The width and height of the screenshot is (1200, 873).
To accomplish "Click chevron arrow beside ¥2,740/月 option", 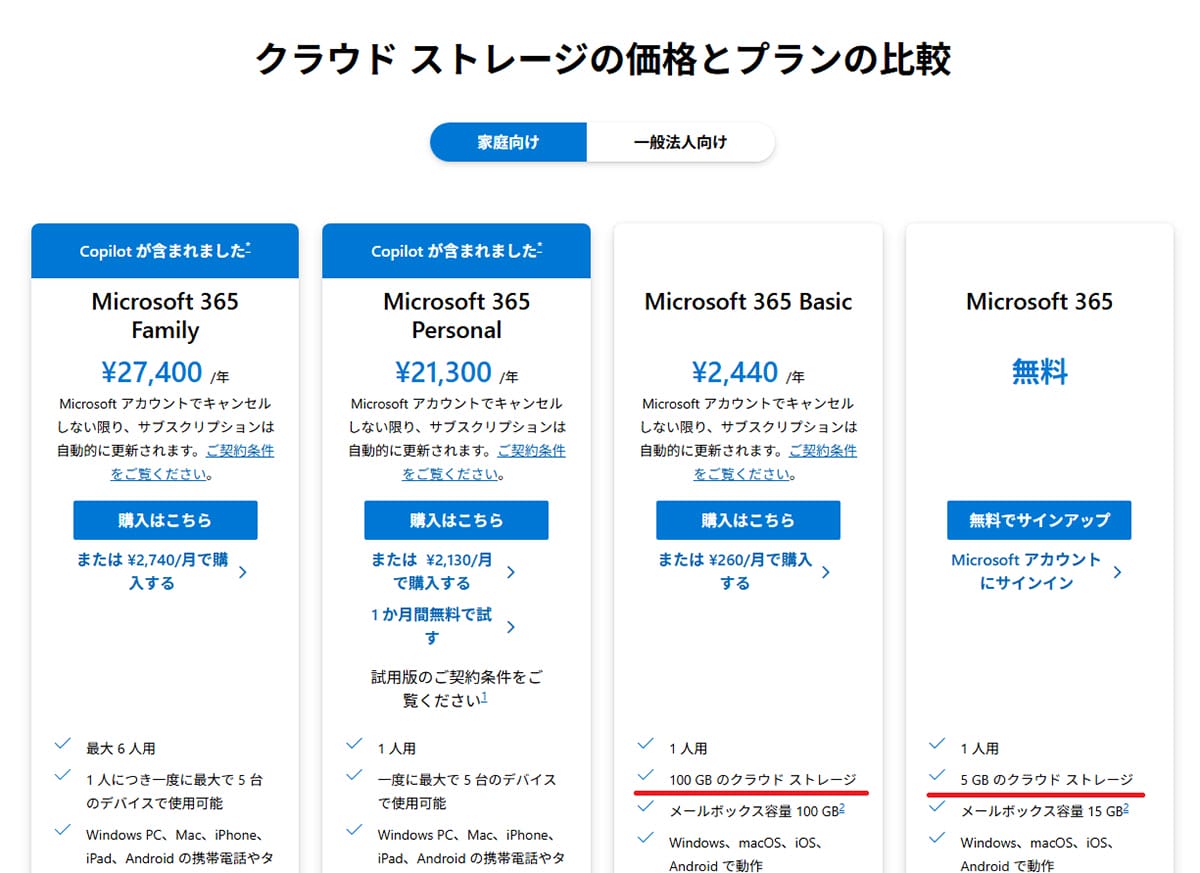I will [x=243, y=572].
